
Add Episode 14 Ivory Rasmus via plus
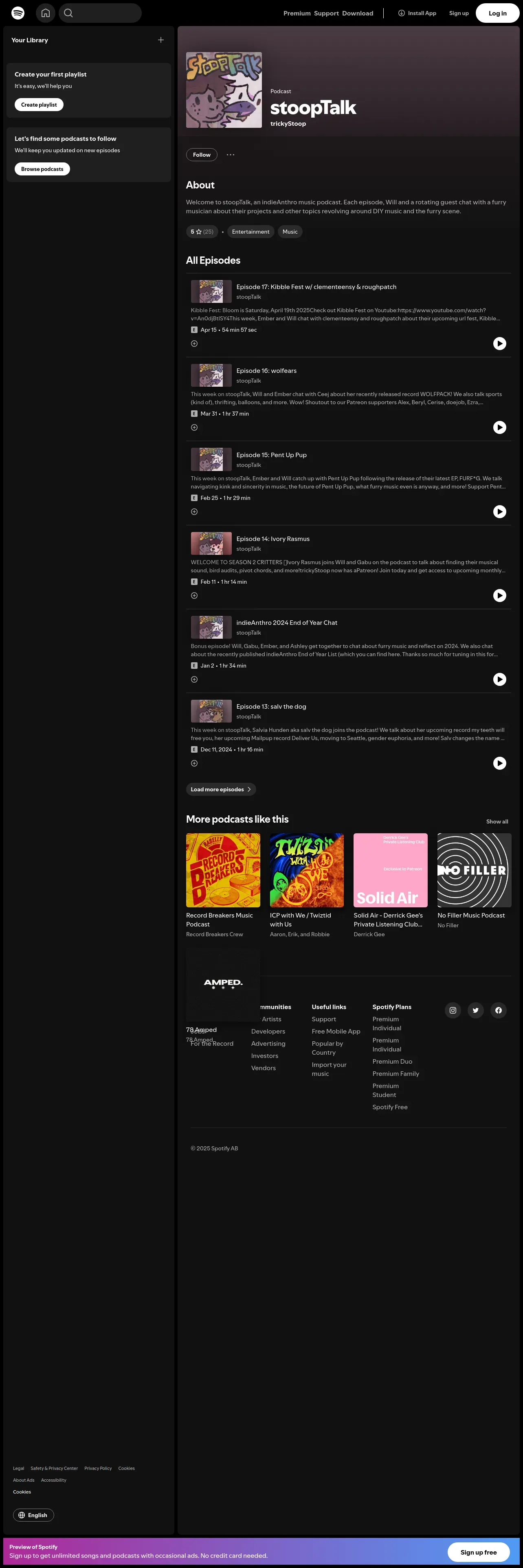[x=194, y=596]
